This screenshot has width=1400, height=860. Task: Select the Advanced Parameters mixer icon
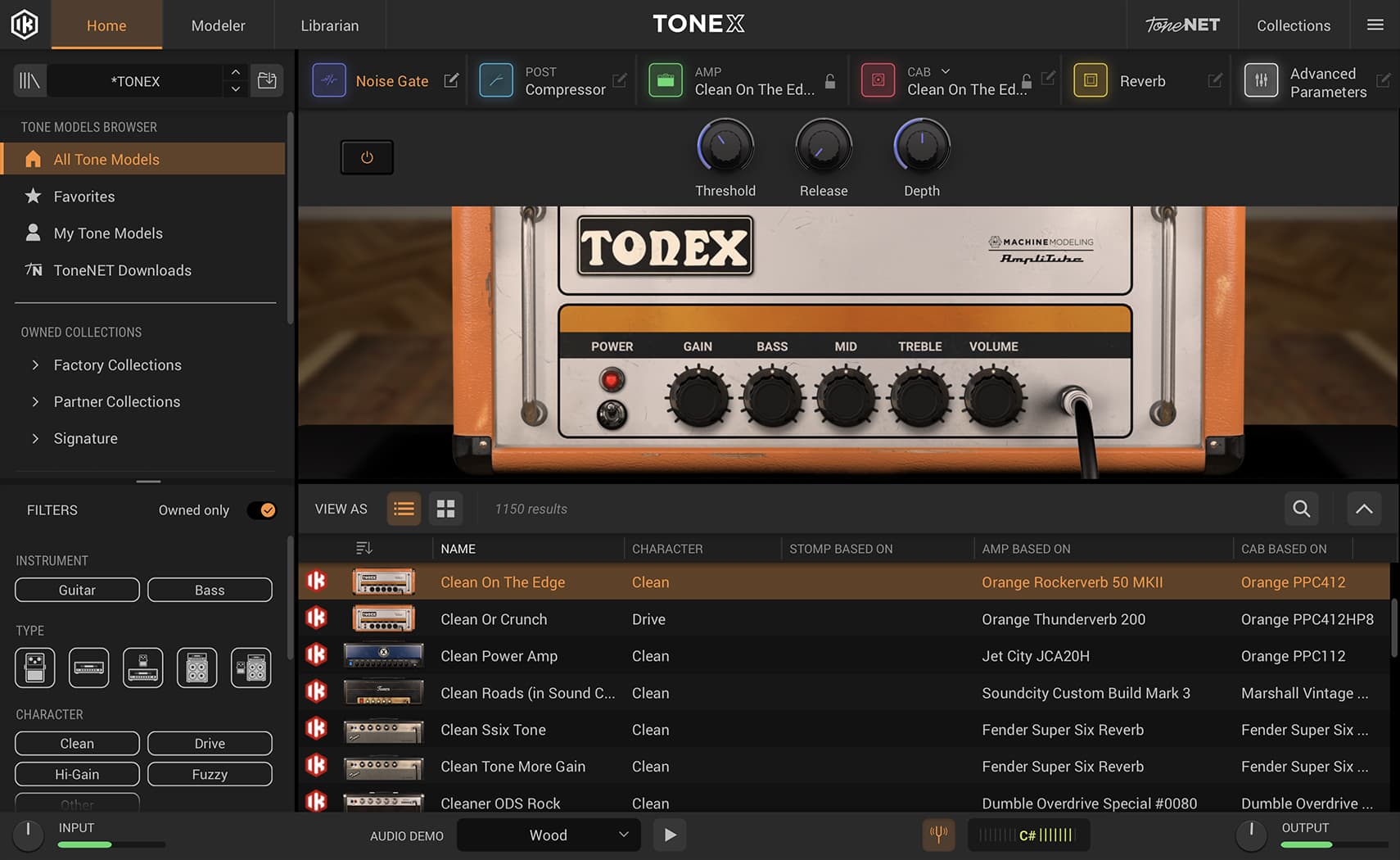(x=1261, y=81)
